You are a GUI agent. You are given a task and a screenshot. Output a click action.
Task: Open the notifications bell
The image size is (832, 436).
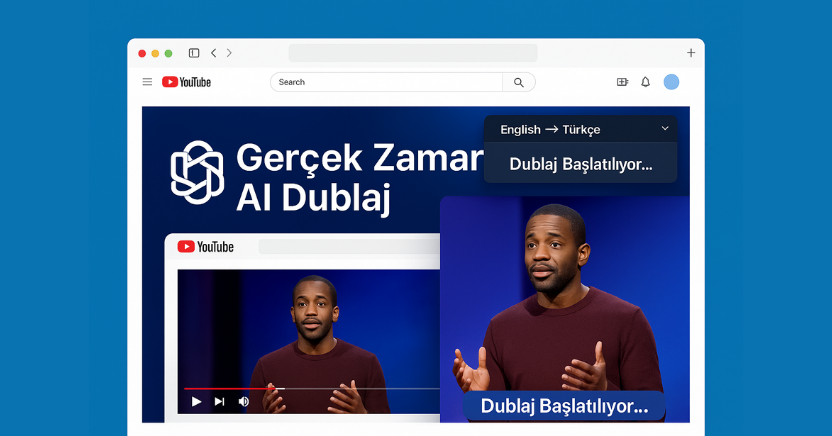pos(645,82)
